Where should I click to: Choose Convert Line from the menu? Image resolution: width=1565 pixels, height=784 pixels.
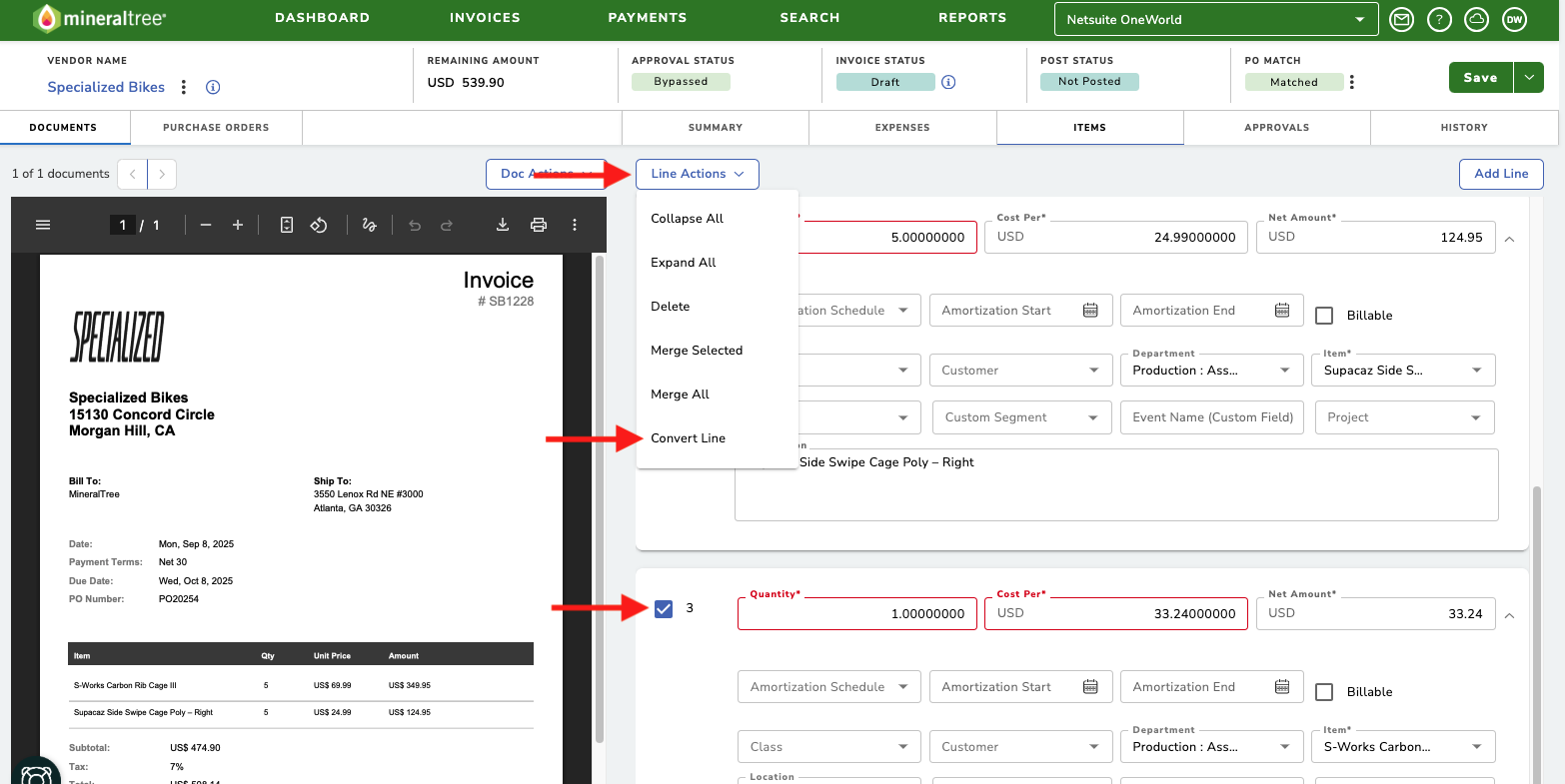689,438
